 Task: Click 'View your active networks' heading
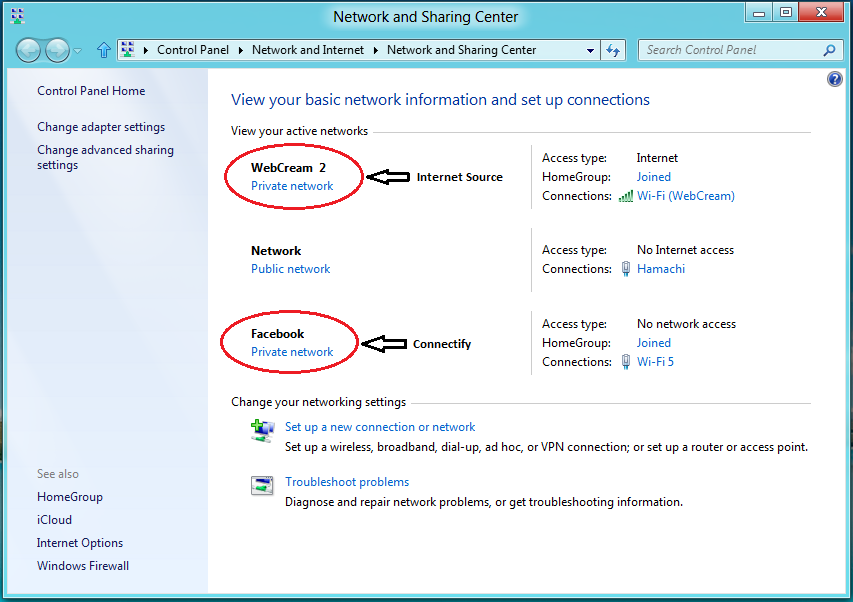pyautogui.click(x=299, y=131)
